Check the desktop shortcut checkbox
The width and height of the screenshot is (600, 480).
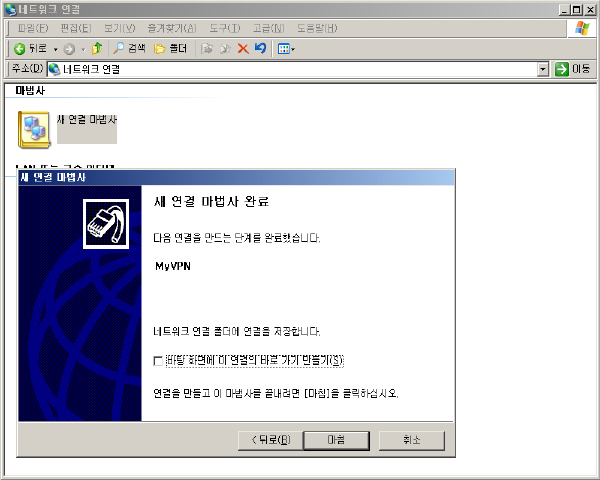(x=158, y=361)
